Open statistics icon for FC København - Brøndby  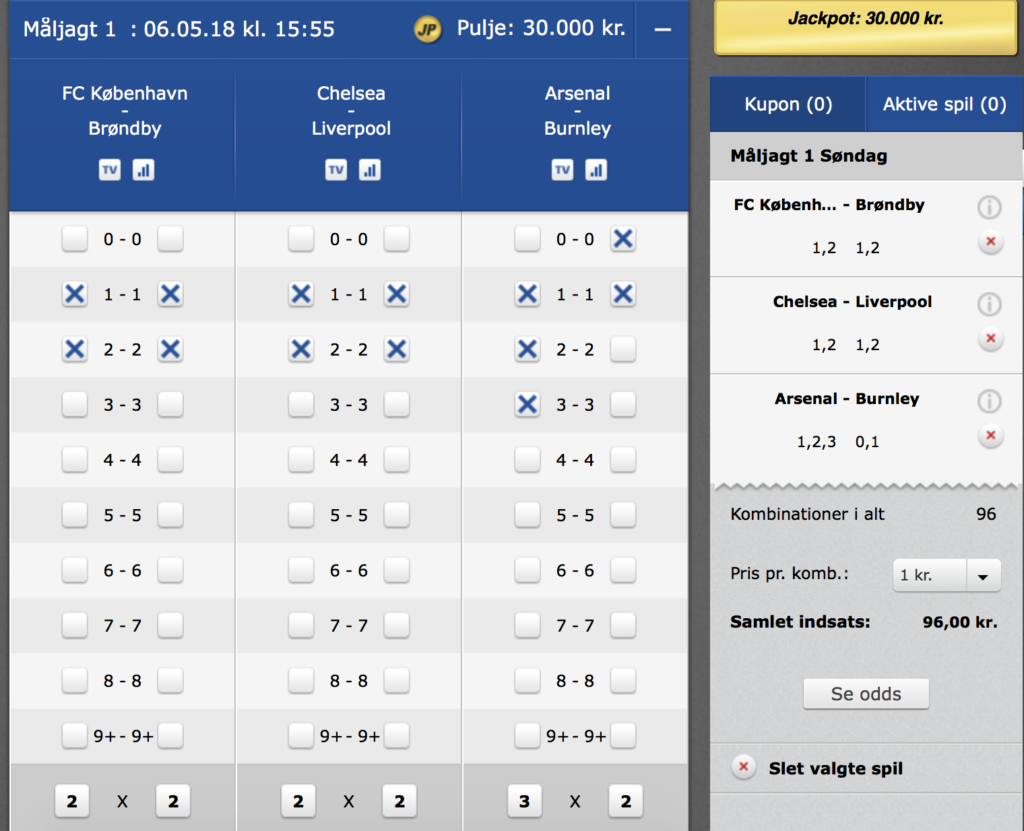[x=143, y=171]
